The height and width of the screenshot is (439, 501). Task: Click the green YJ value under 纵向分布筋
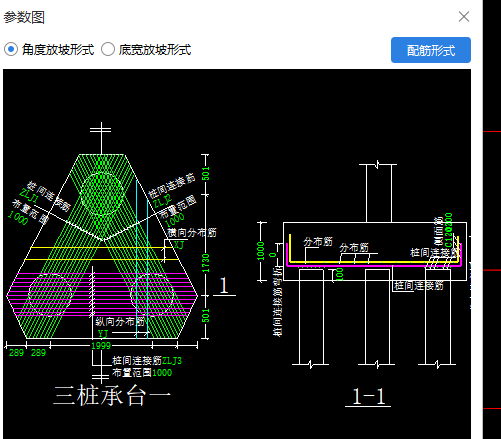(103, 333)
